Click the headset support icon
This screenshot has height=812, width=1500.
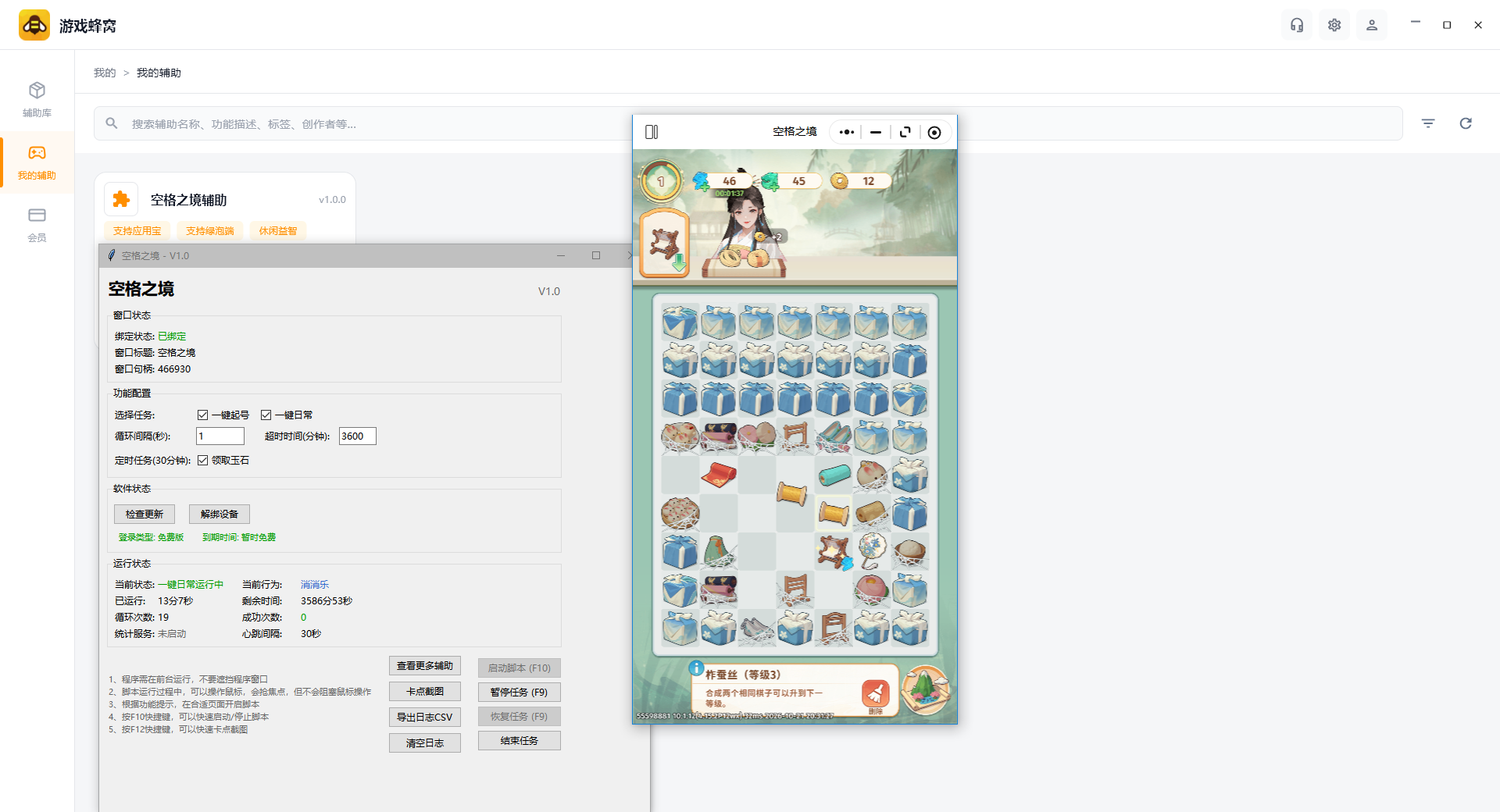1297,25
